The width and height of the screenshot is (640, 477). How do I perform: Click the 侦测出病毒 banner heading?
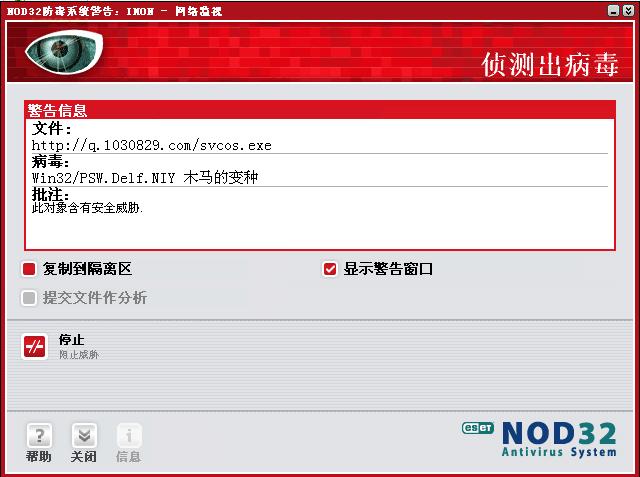550,64
